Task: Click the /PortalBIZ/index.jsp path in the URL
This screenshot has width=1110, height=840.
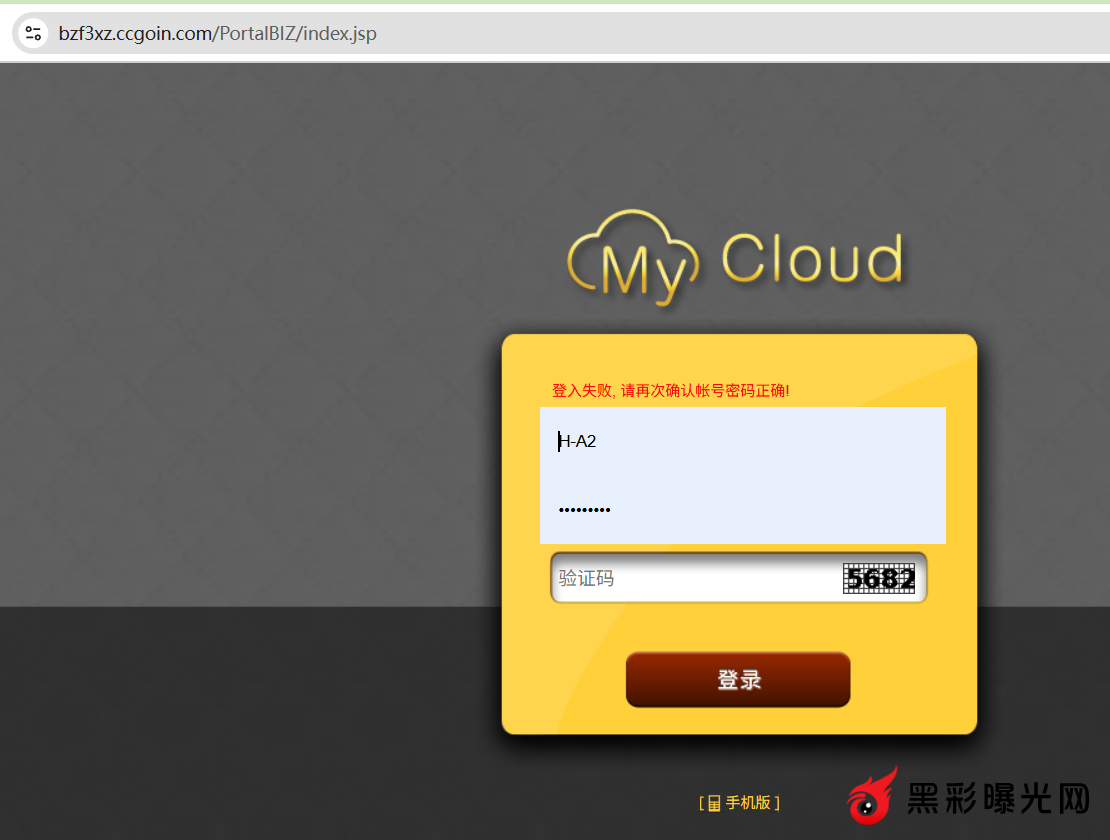Action: click(295, 33)
